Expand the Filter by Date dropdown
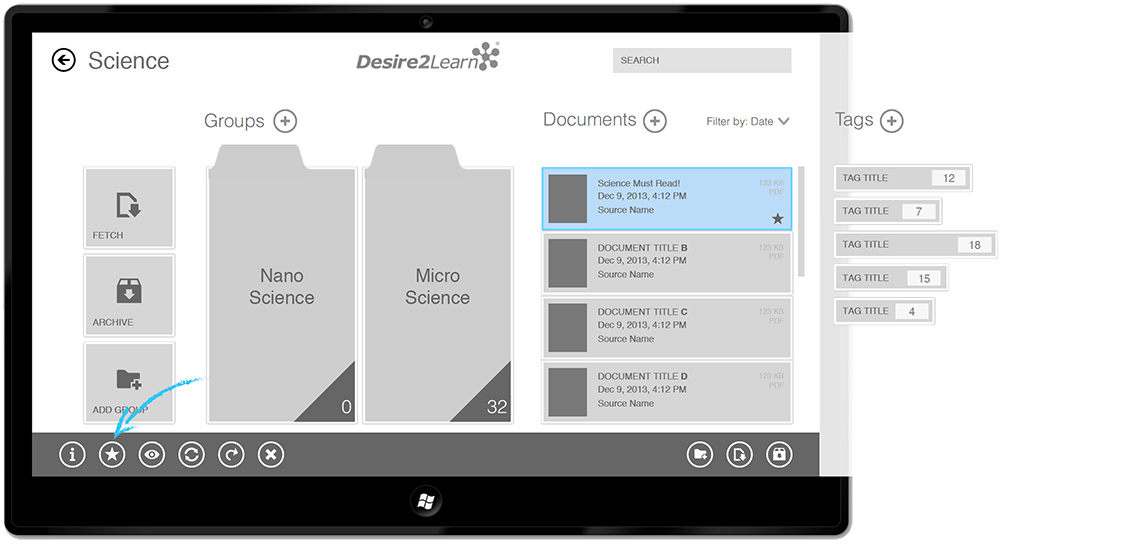The height and width of the screenshot is (545, 1143). click(x=748, y=122)
